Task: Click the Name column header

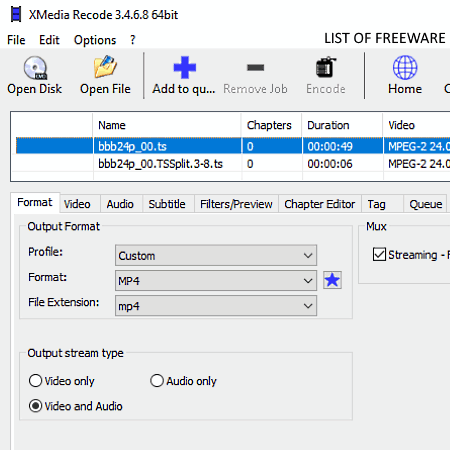Action: [x=167, y=125]
